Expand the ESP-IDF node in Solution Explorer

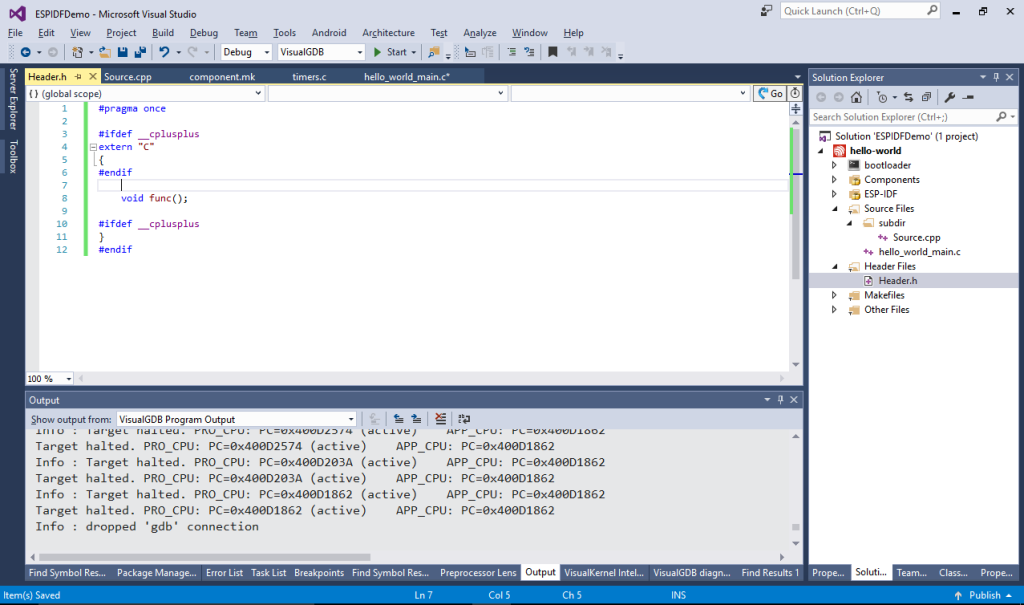(x=833, y=194)
